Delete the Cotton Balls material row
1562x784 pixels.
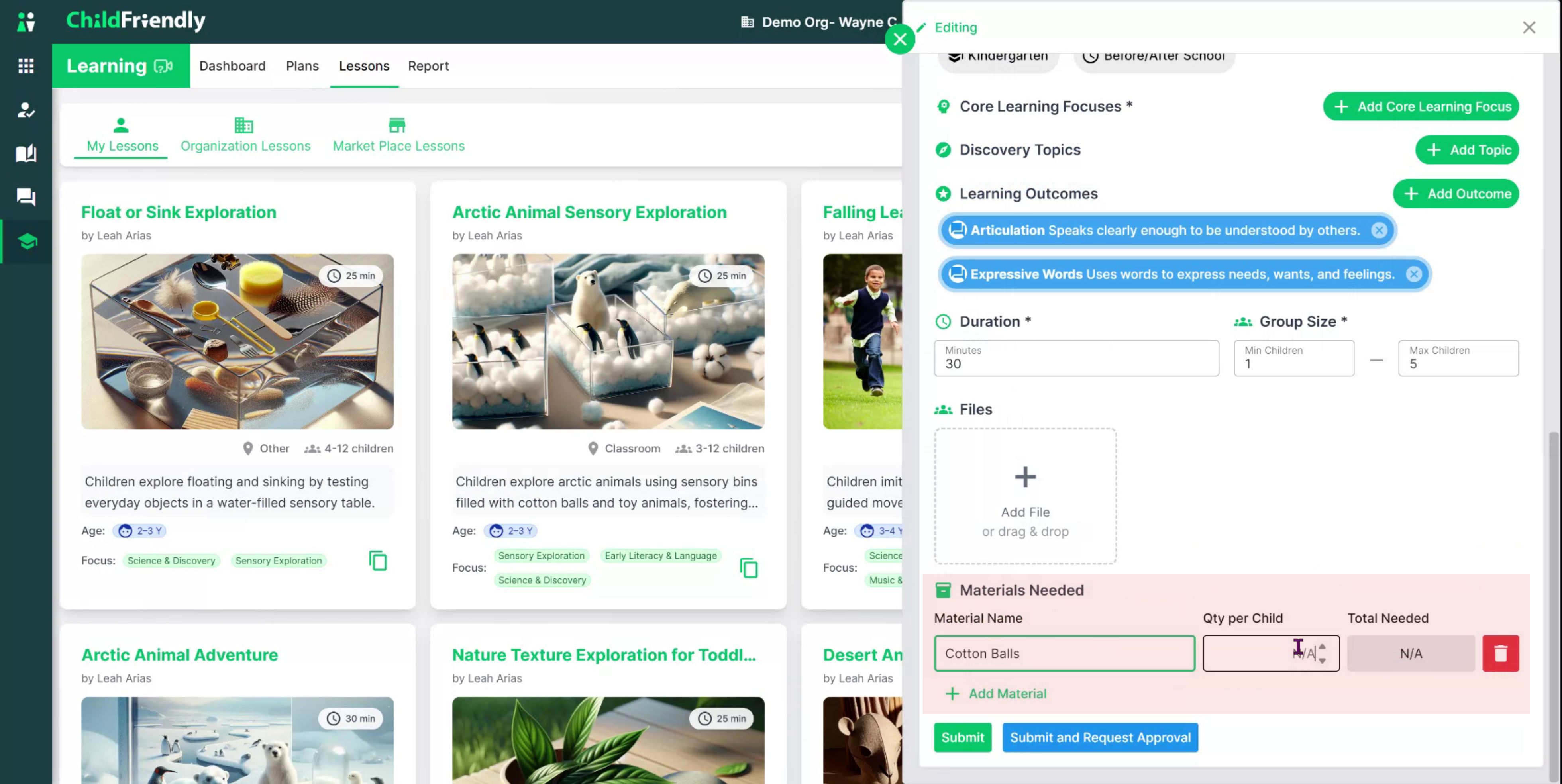pyautogui.click(x=1500, y=654)
